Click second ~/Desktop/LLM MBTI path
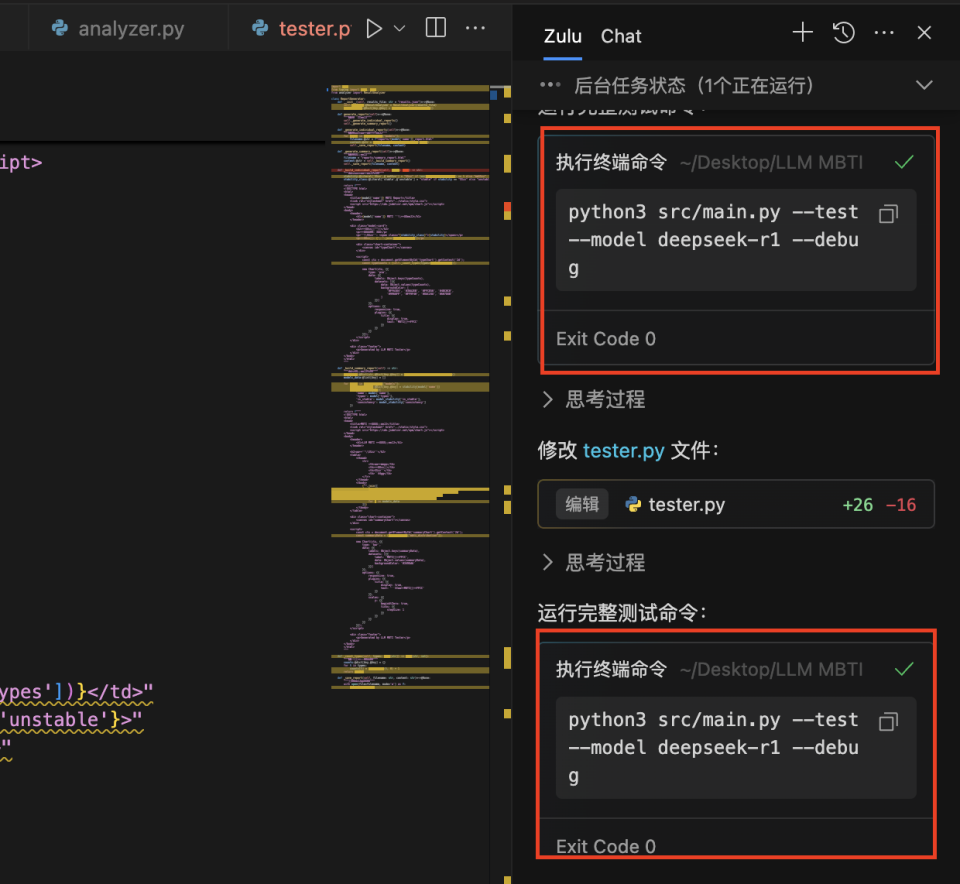 tap(771, 669)
